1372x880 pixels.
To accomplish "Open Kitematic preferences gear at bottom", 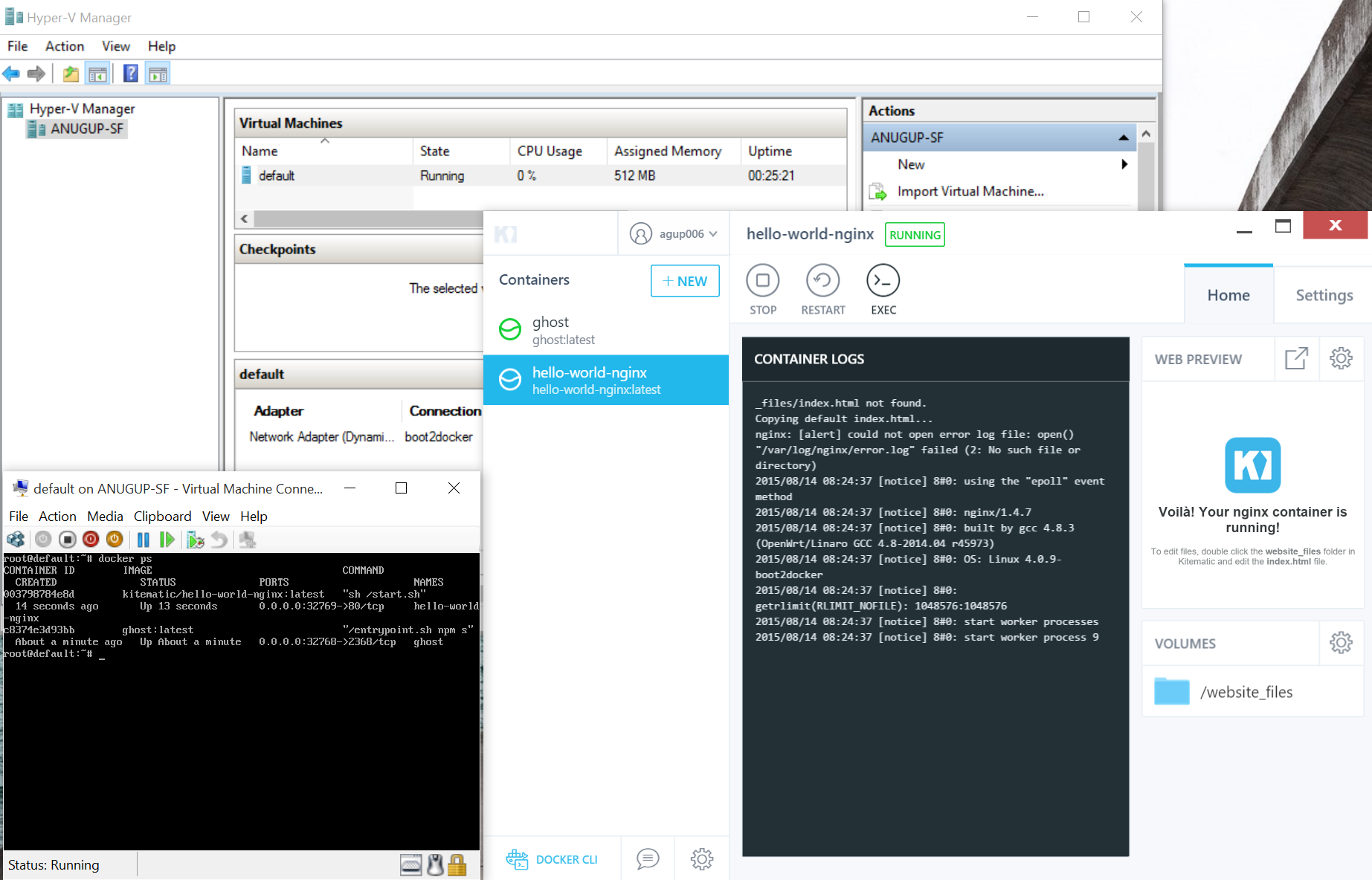I will pyautogui.click(x=702, y=858).
